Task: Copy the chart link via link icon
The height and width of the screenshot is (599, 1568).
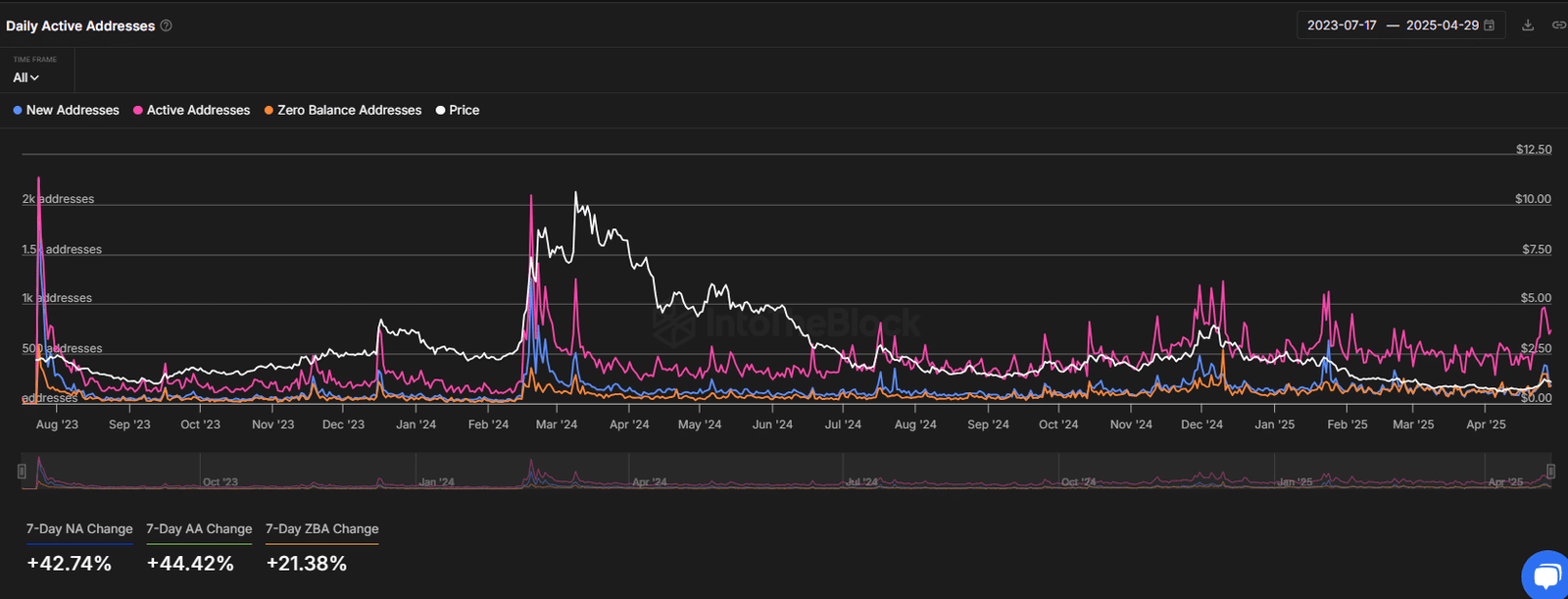Action: click(1558, 25)
